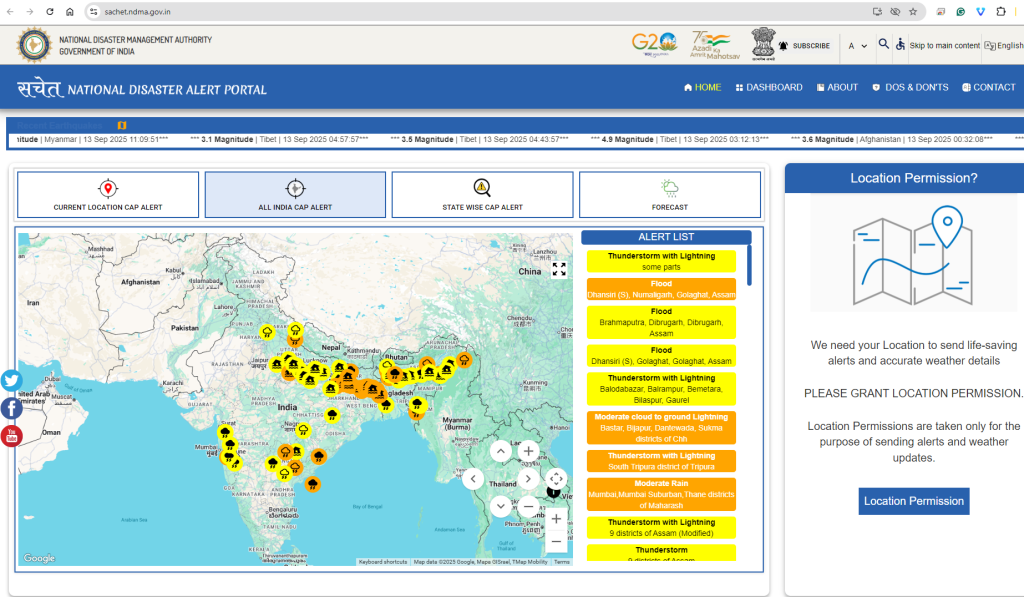
Task: Open the Facebook social icon
Action: [x=11, y=408]
